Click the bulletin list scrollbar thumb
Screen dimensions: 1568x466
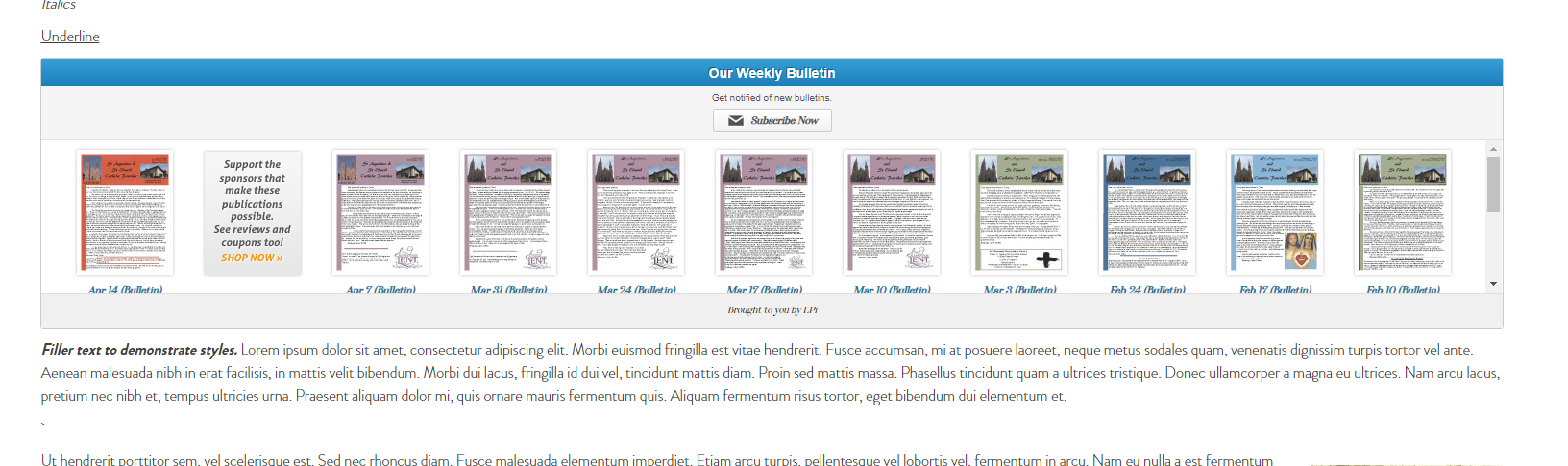tap(1493, 184)
